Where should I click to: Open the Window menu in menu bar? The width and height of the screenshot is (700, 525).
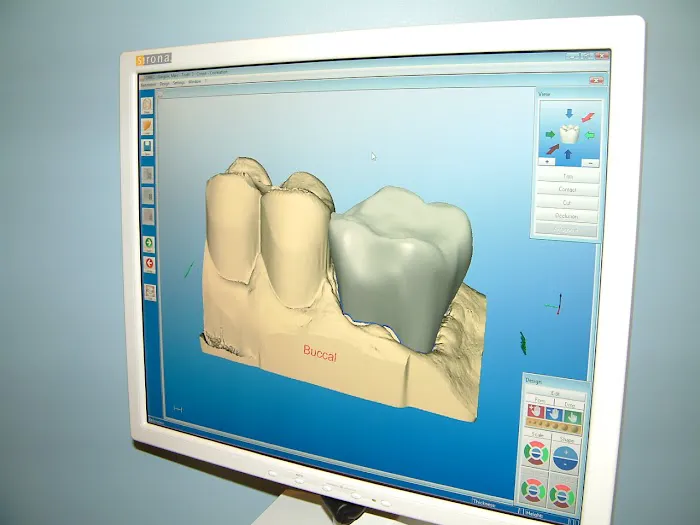[x=194, y=82]
